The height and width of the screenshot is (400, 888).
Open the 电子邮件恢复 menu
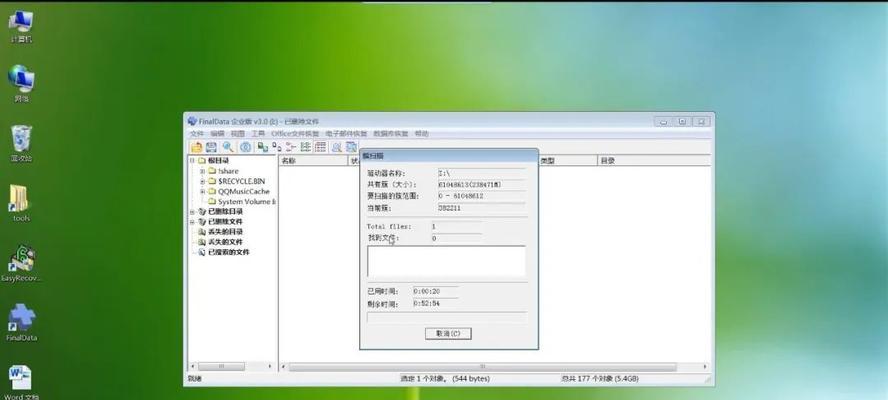[x=346, y=134]
